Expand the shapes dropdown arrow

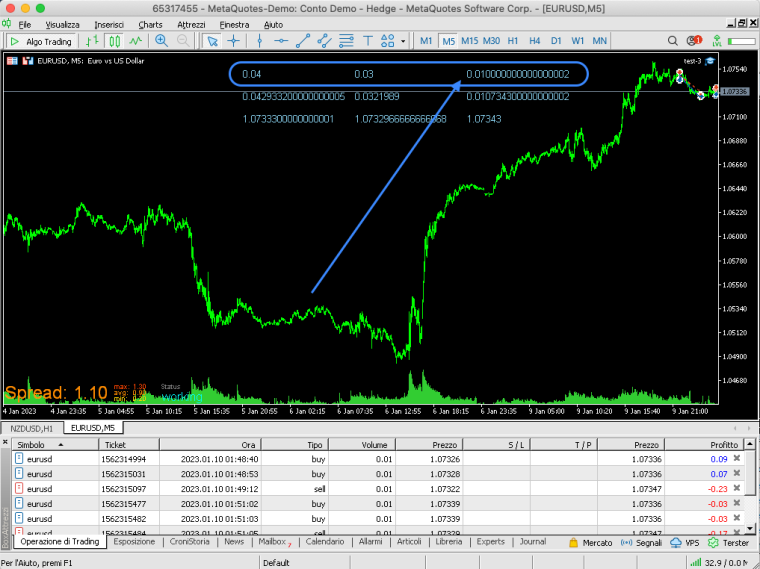point(403,42)
